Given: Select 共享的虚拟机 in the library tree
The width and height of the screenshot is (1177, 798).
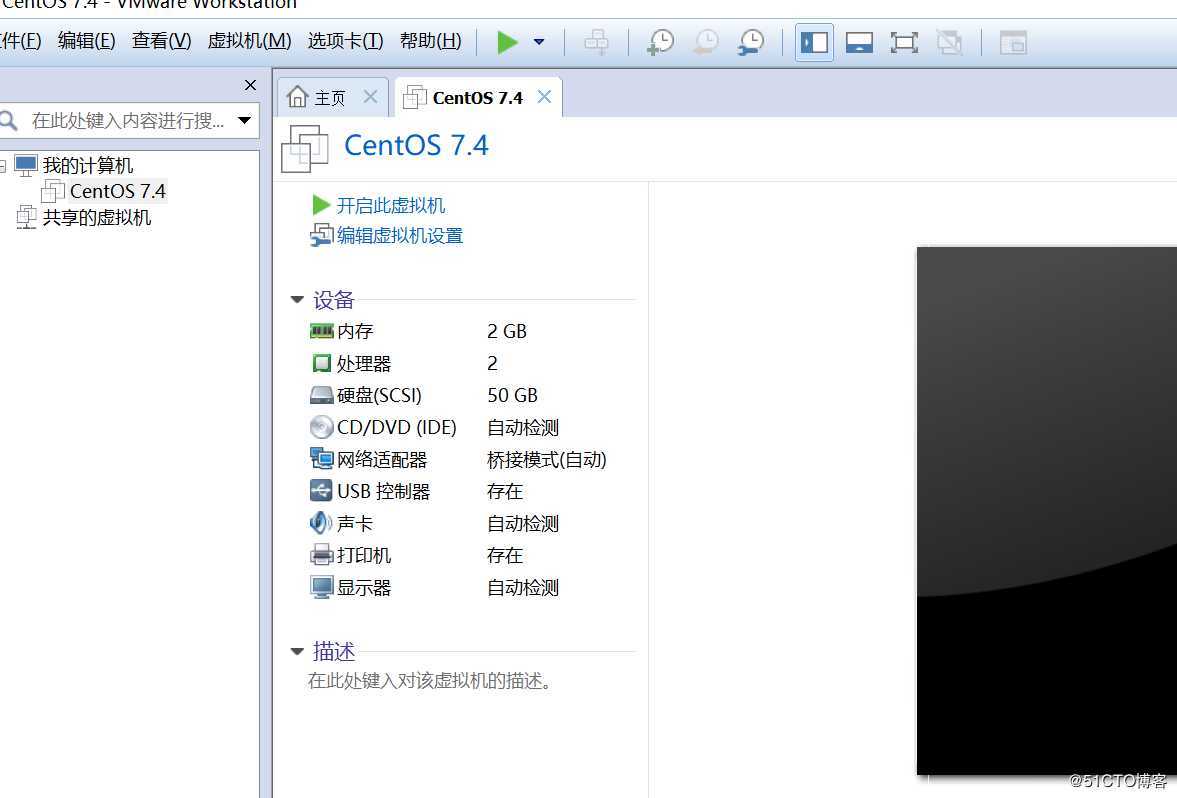Looking at the screenshot, I should pos(97,218).
